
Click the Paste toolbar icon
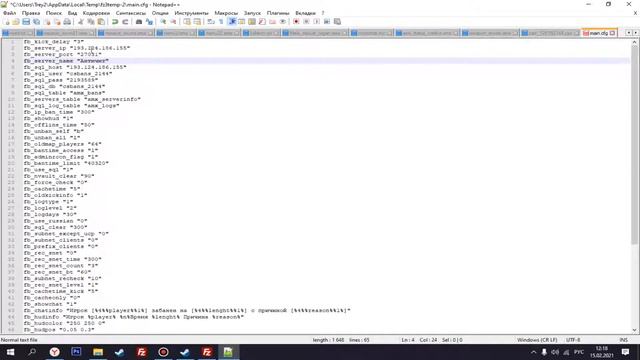click(x=101, y=22)
